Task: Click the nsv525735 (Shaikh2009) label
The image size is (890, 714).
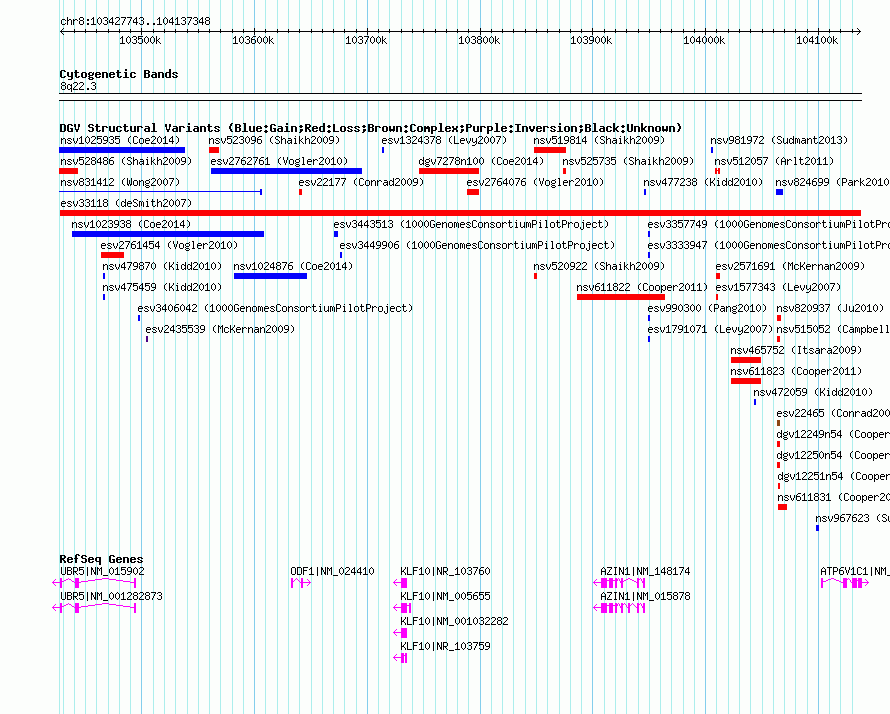Action: 628,161
